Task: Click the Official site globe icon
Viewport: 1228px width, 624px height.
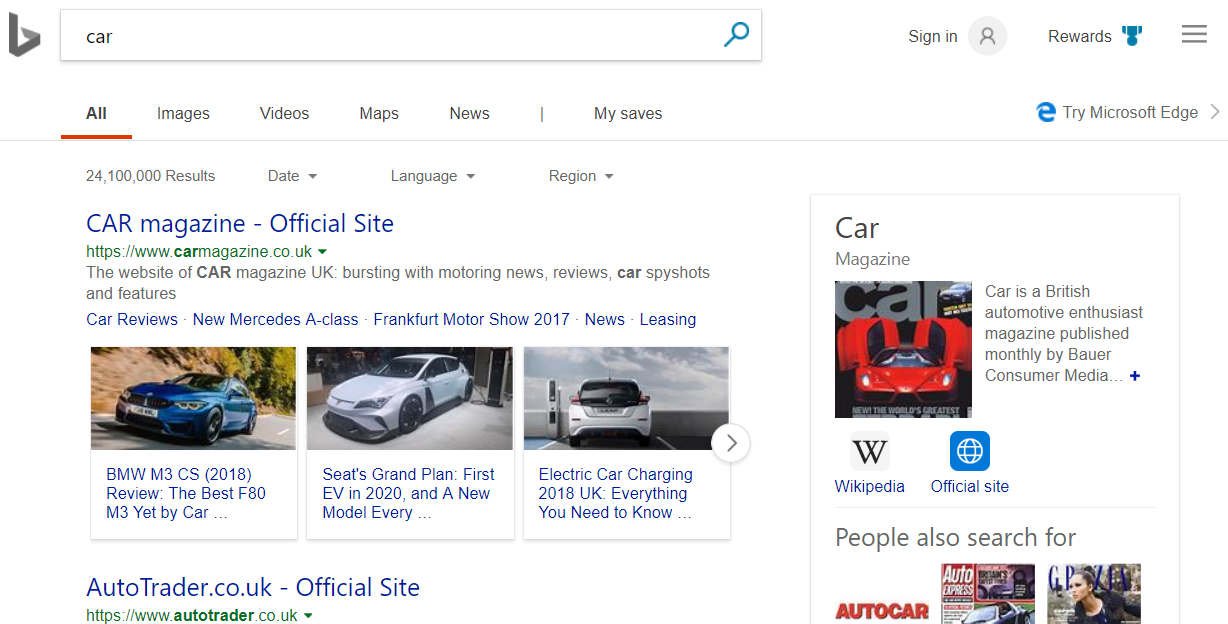Action: 969,451
